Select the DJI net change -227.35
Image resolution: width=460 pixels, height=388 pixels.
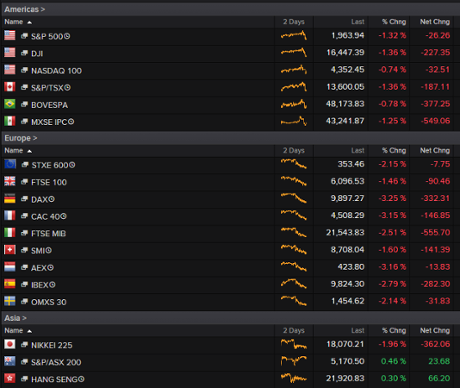435,52
